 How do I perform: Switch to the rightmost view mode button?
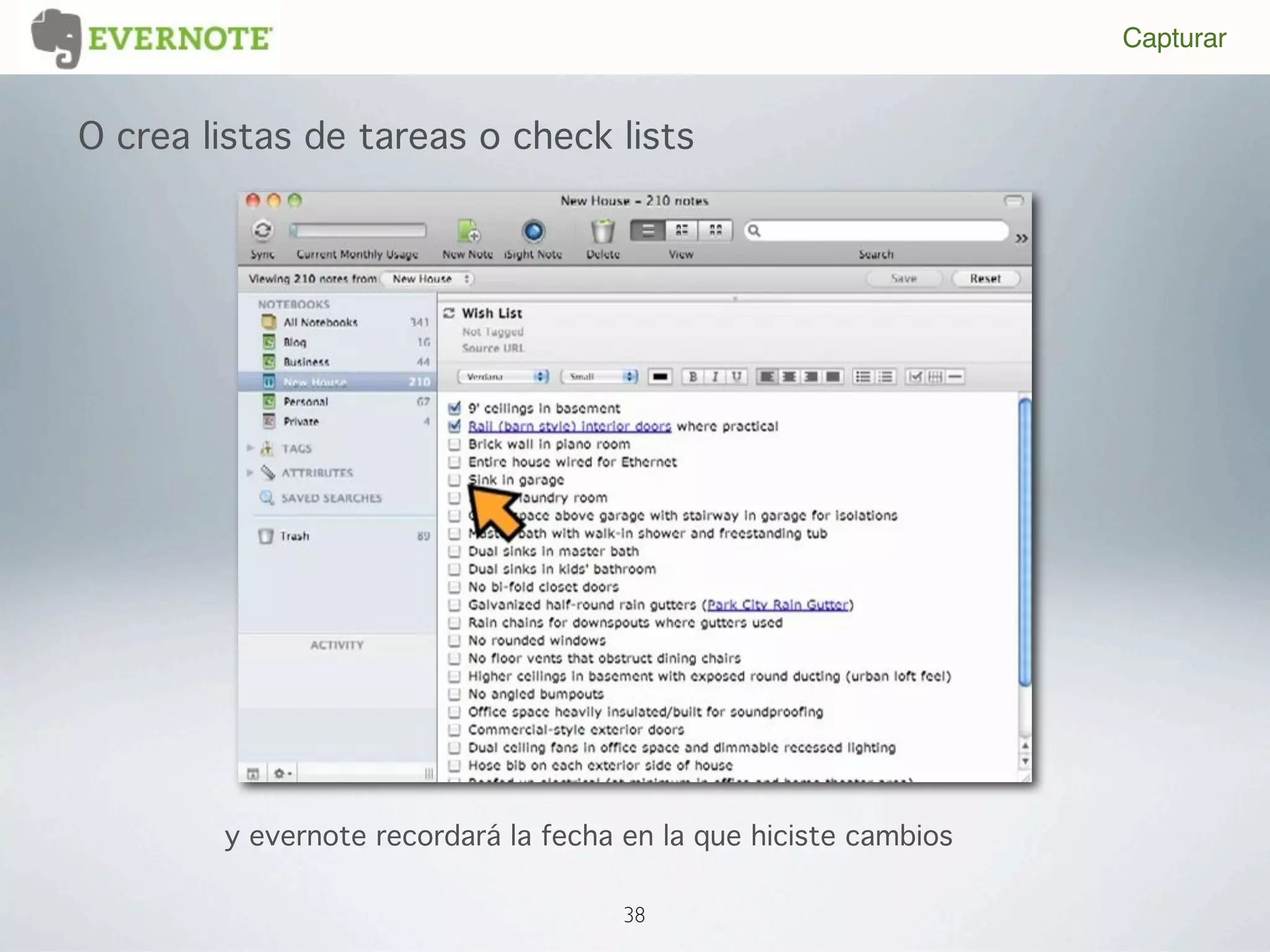pos(715,231)
